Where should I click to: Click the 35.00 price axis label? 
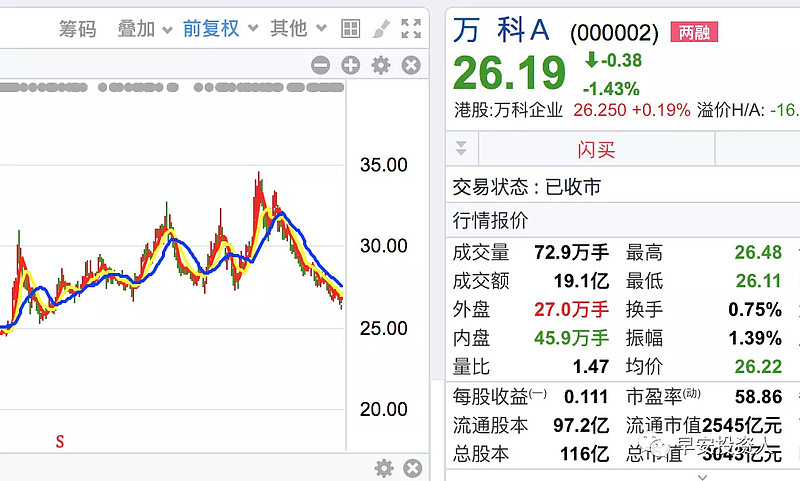(x=384, y=165)
